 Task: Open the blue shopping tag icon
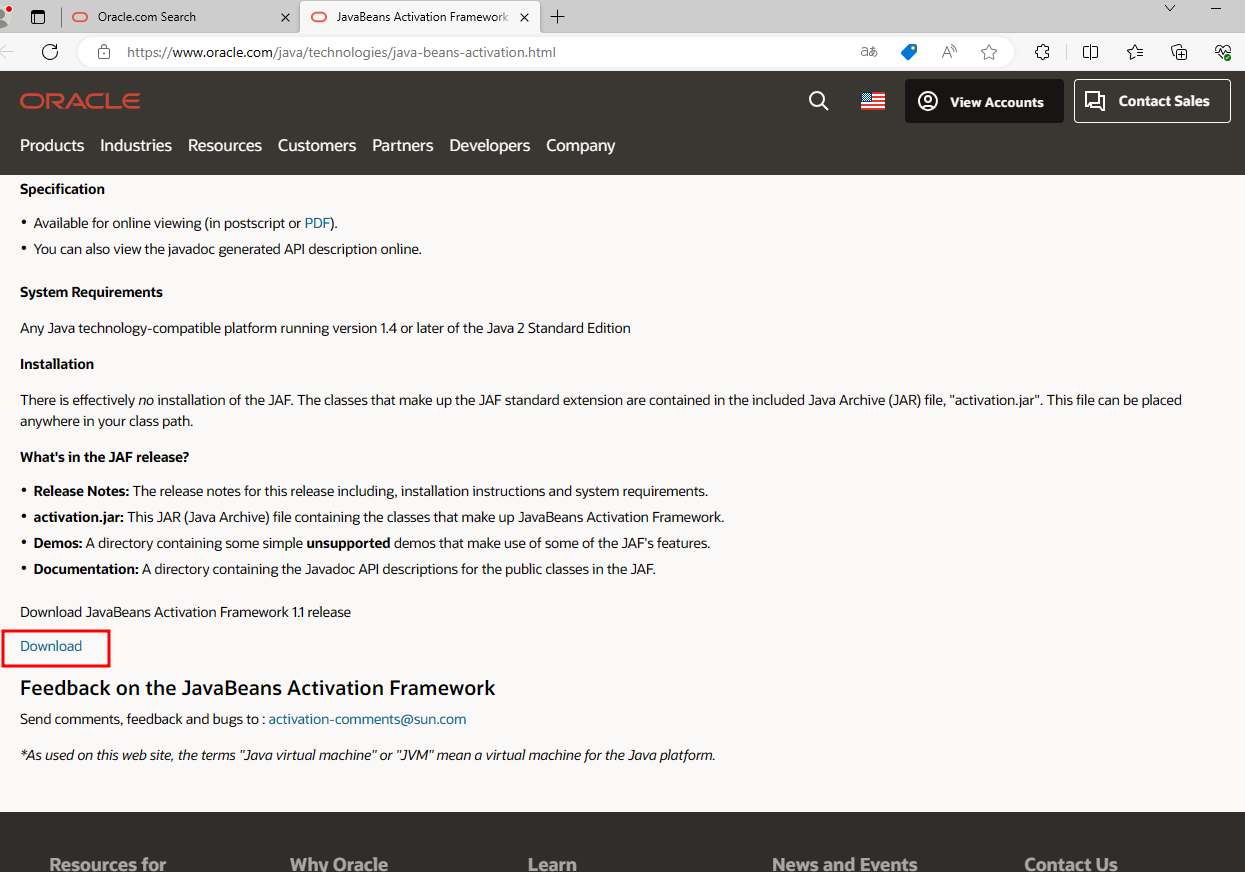coord(909,52)
